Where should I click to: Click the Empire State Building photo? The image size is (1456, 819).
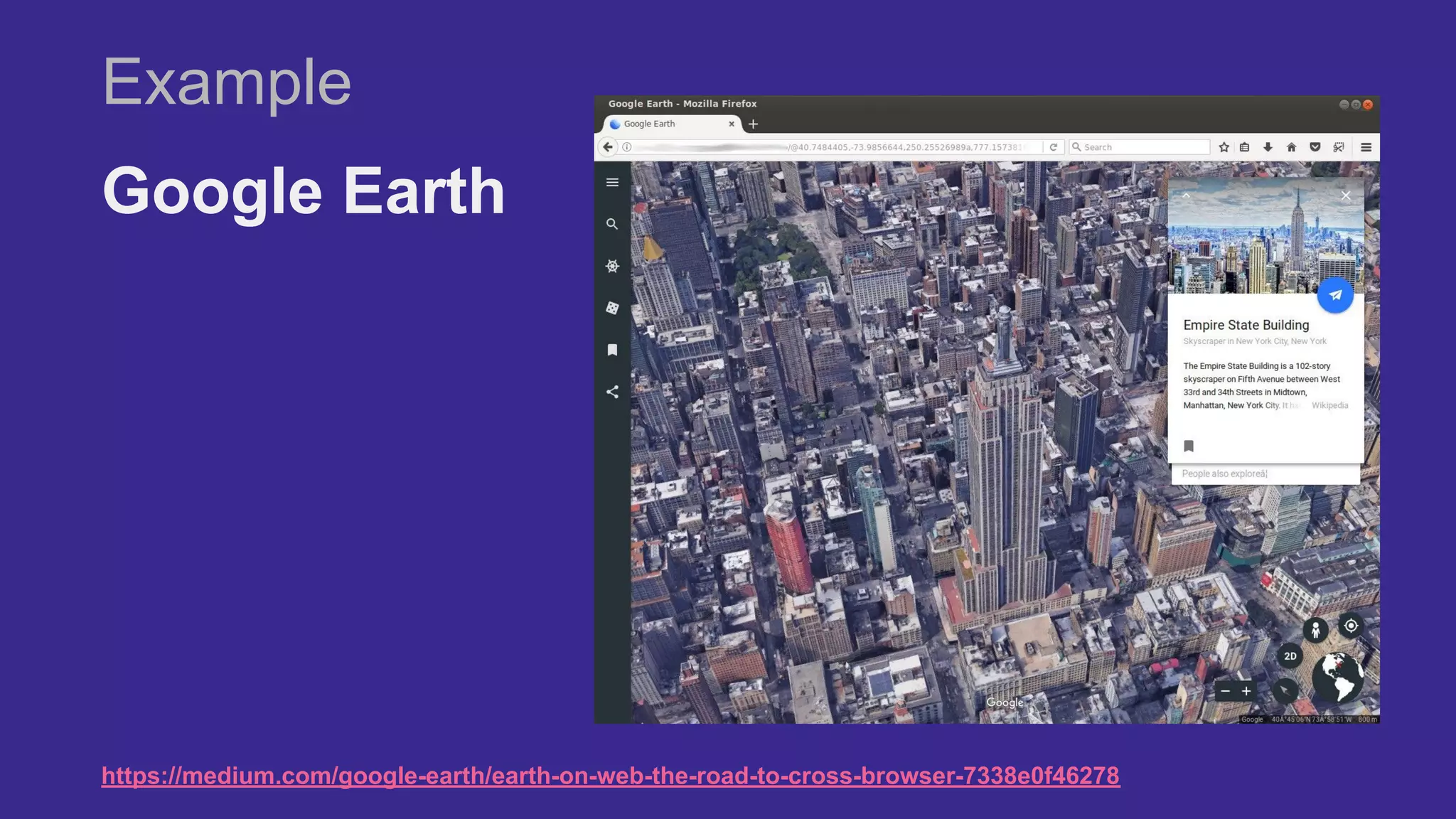point(1265,235)
